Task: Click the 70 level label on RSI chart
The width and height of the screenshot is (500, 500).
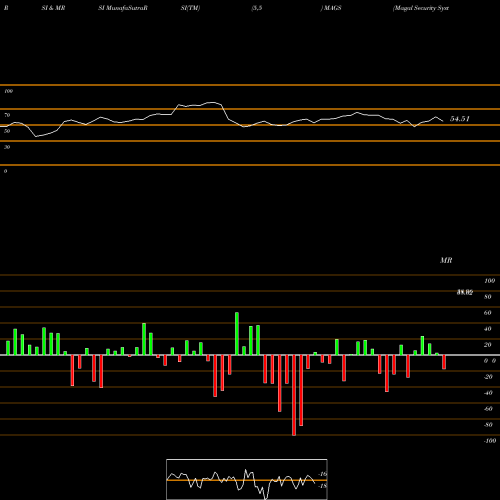Action: click(7, 115)
